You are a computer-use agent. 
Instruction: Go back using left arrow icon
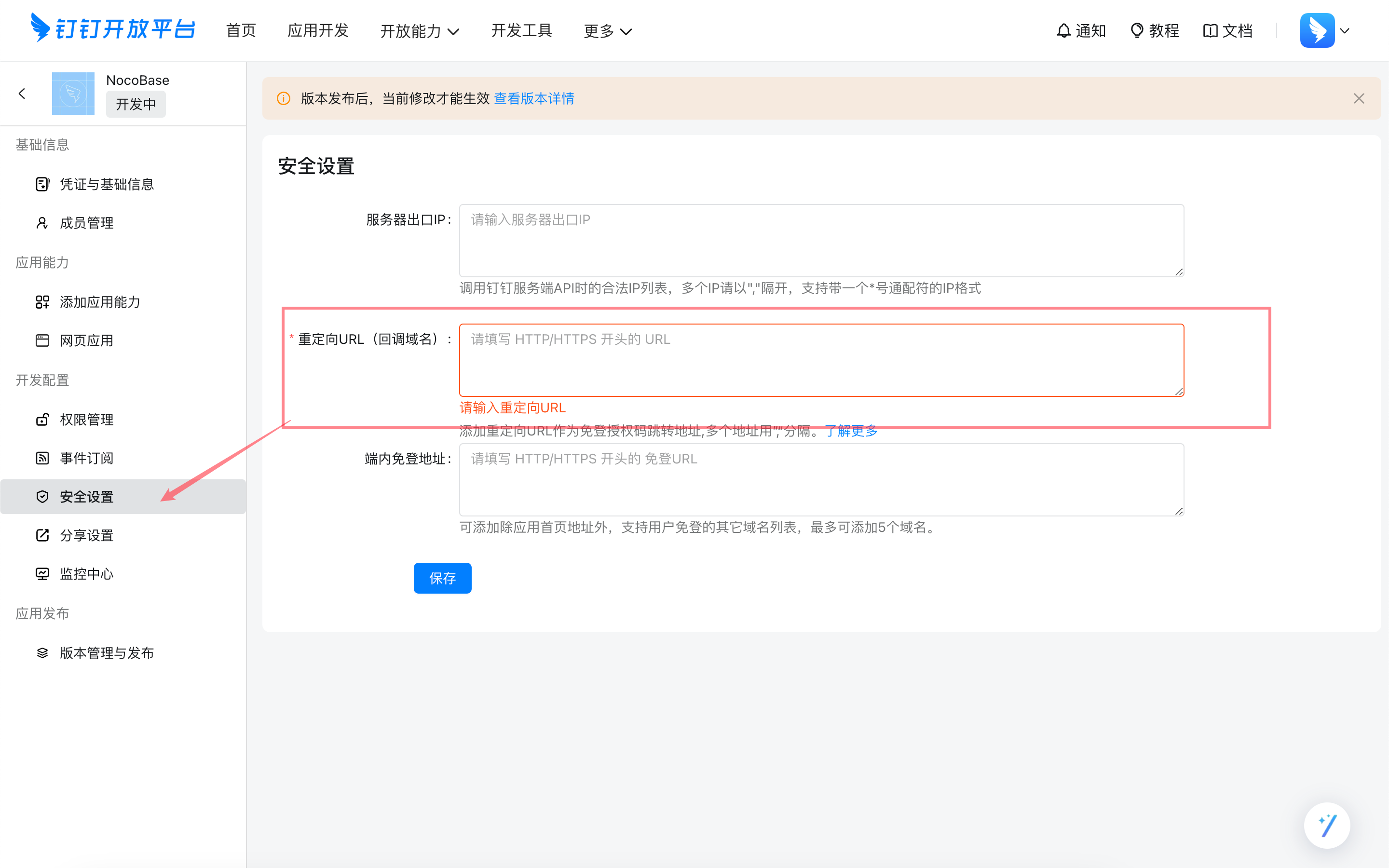[x=22, y=93]
